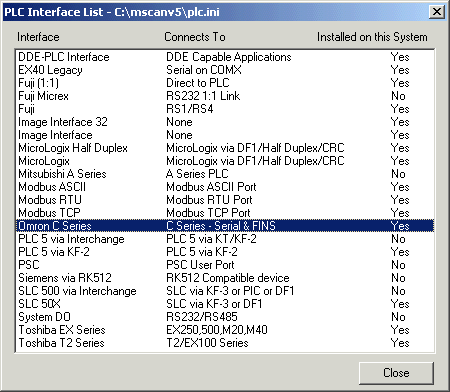Click the Close button
Viewport: 450px width, 392px height.
[396, 373]
